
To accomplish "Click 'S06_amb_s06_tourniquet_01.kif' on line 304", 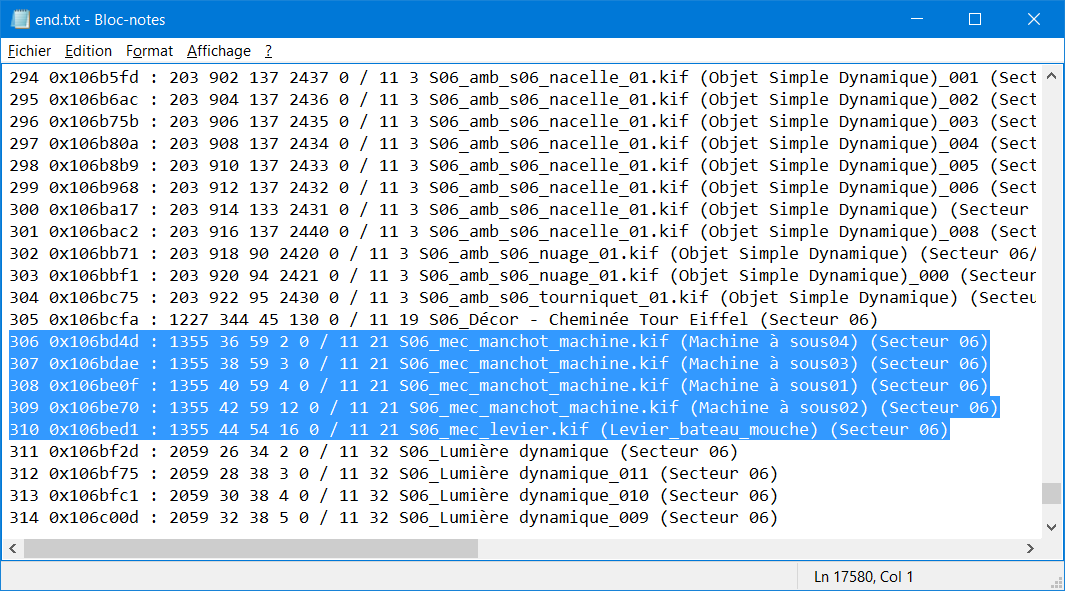I will click(x=564, y=298).
